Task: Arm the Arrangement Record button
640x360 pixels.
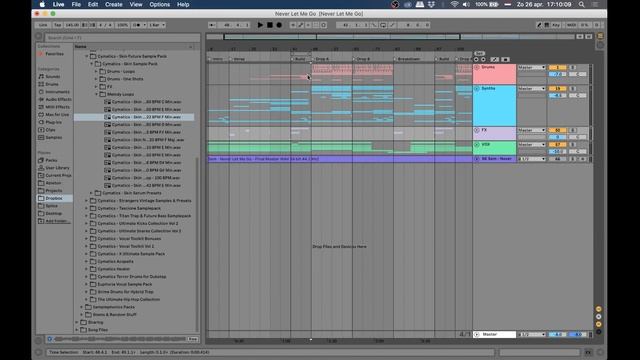Action: pos(279,25)
